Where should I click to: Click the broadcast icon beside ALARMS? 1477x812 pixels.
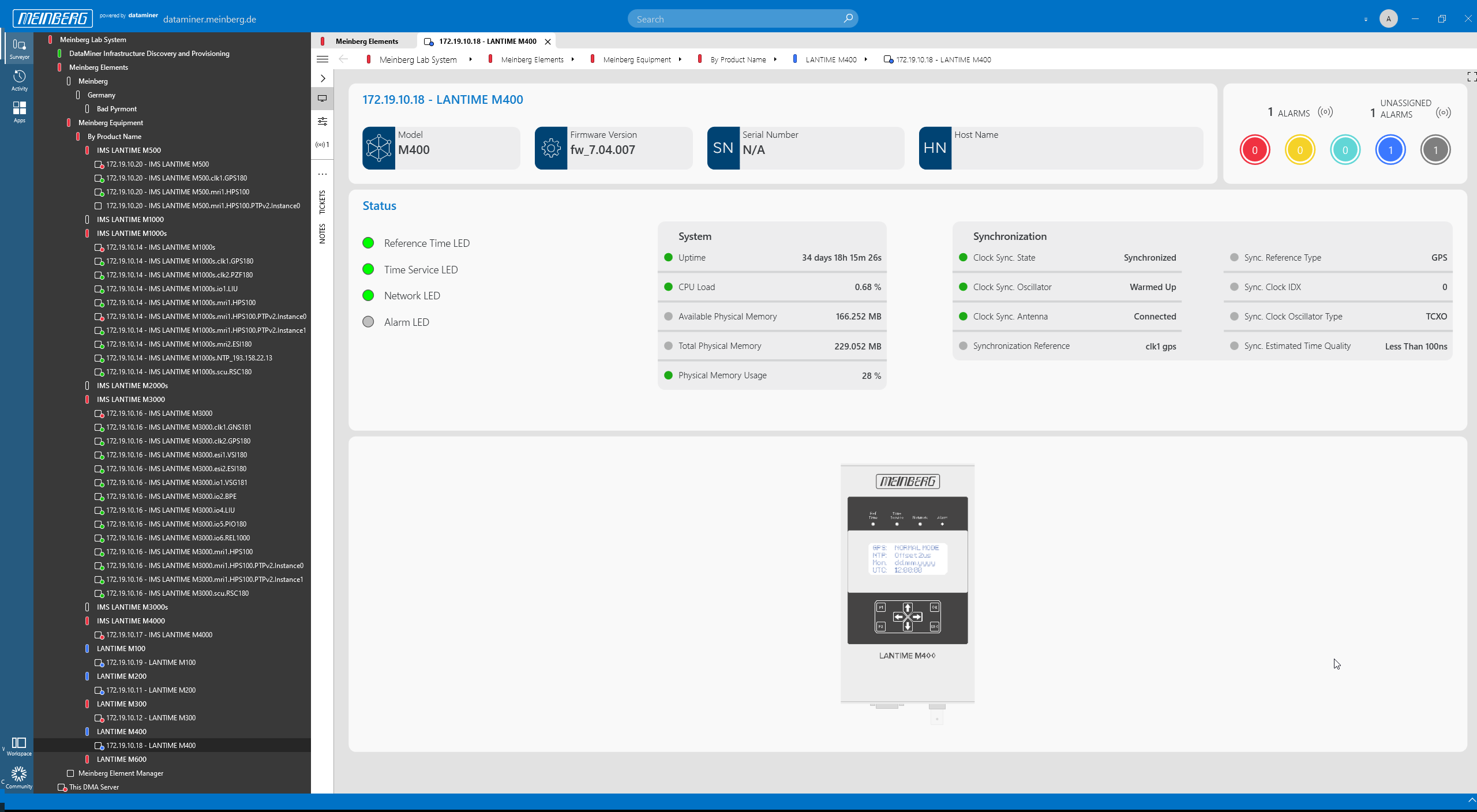1325,112
